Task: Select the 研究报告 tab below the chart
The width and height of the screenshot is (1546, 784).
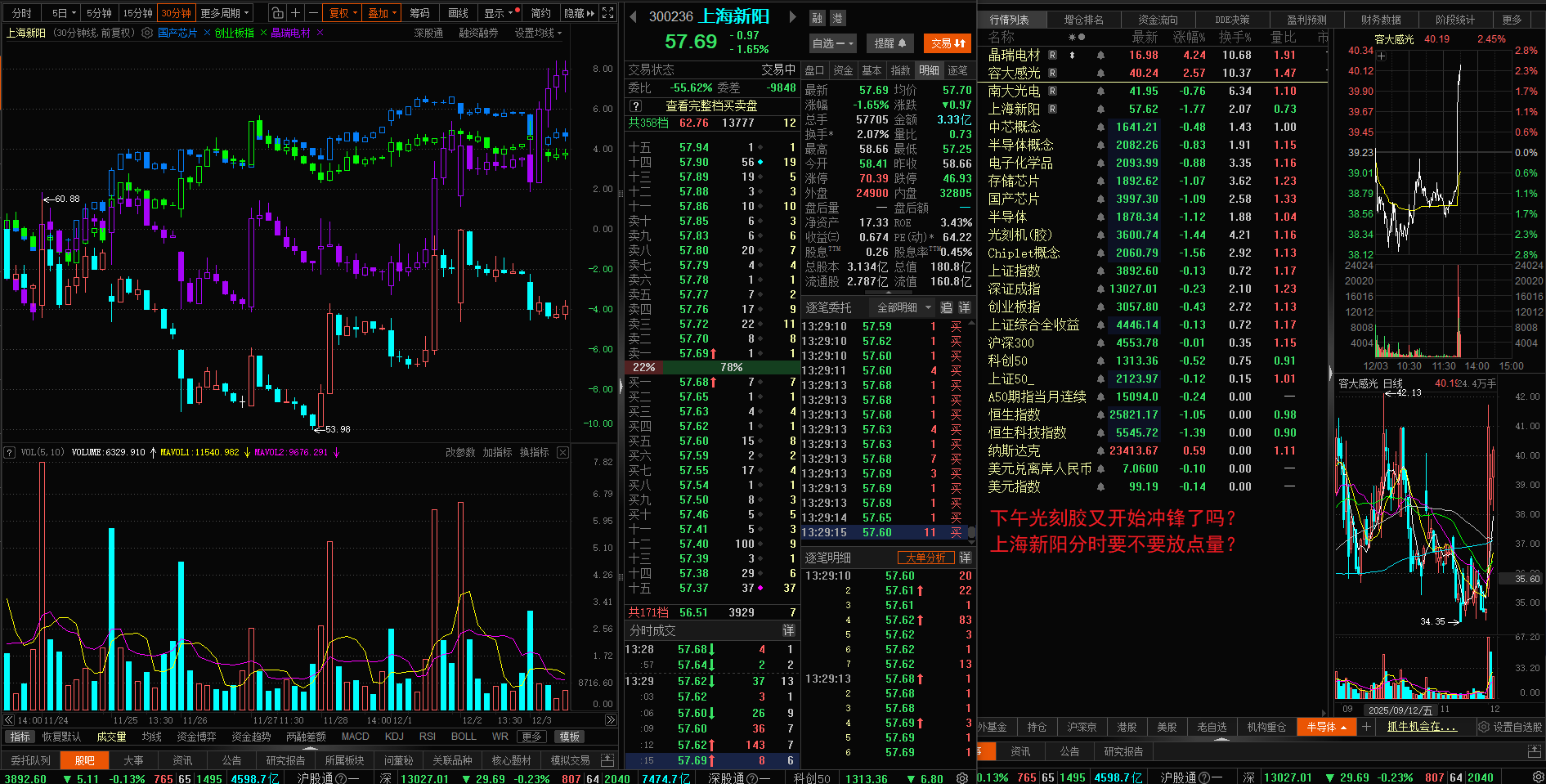Action: 285,760
